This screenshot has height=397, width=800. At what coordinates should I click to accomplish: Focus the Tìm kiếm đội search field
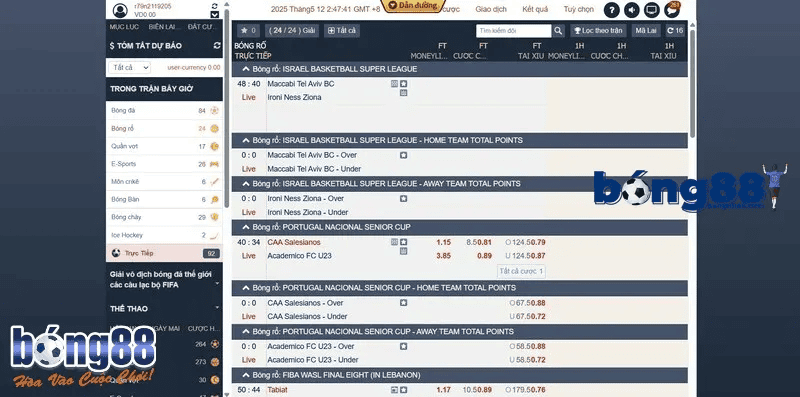click(x=514, y=31)
